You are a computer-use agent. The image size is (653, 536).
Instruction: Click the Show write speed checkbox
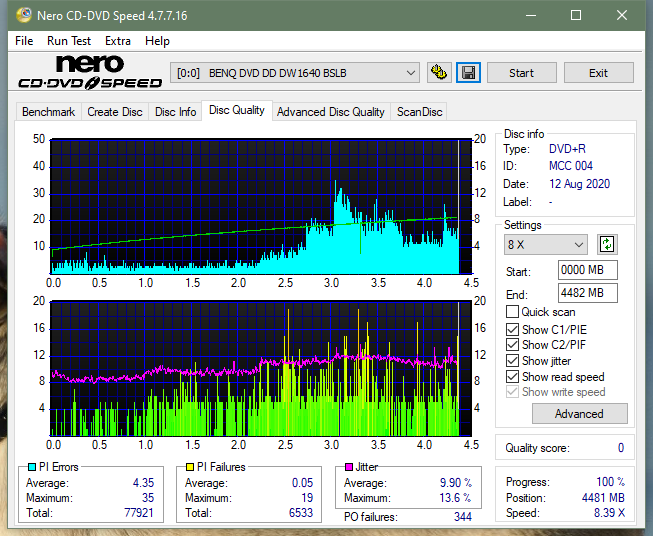coord(512,392)
